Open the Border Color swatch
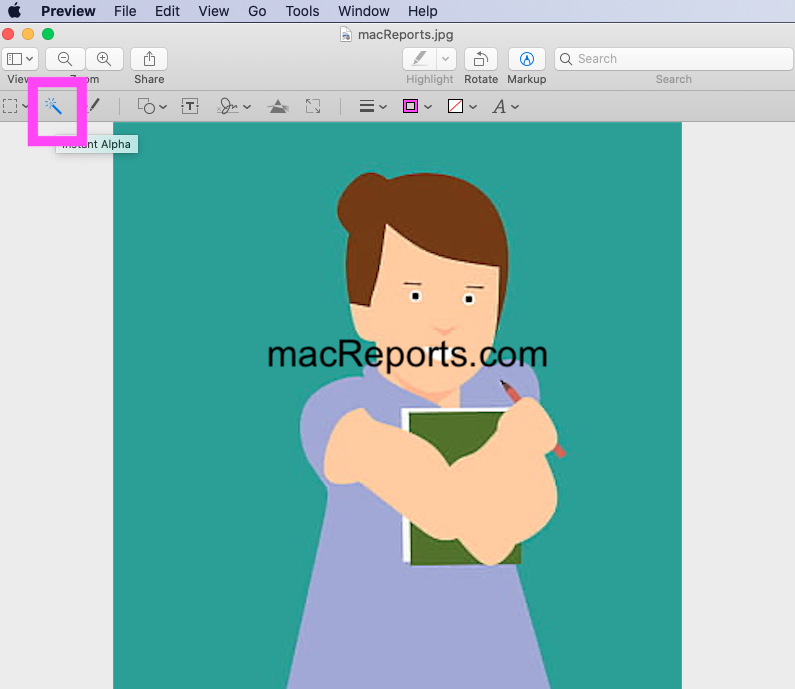The width and height of the screenshot is (795, 689). coord(410,106)
